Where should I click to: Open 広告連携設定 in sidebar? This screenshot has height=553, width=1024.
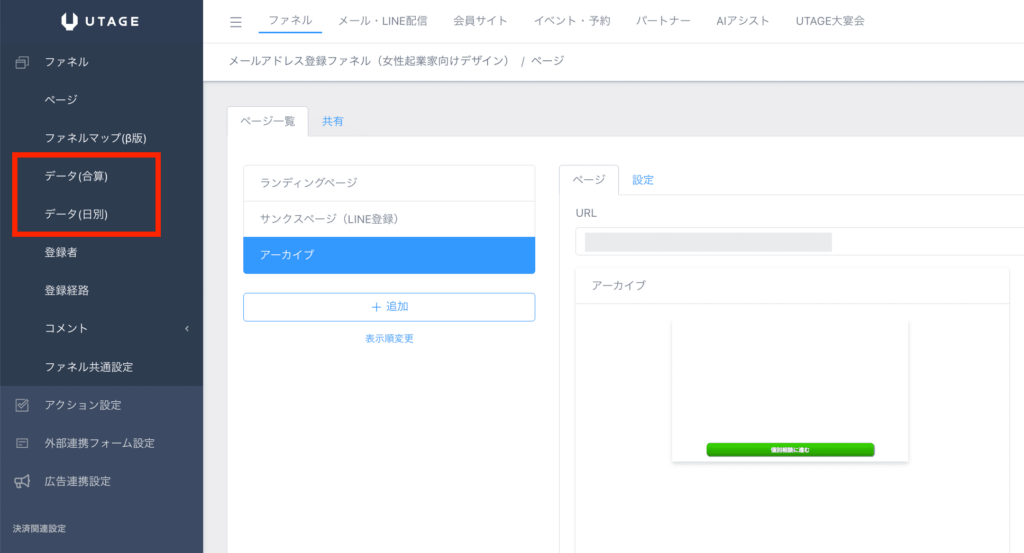pos(78,481)
